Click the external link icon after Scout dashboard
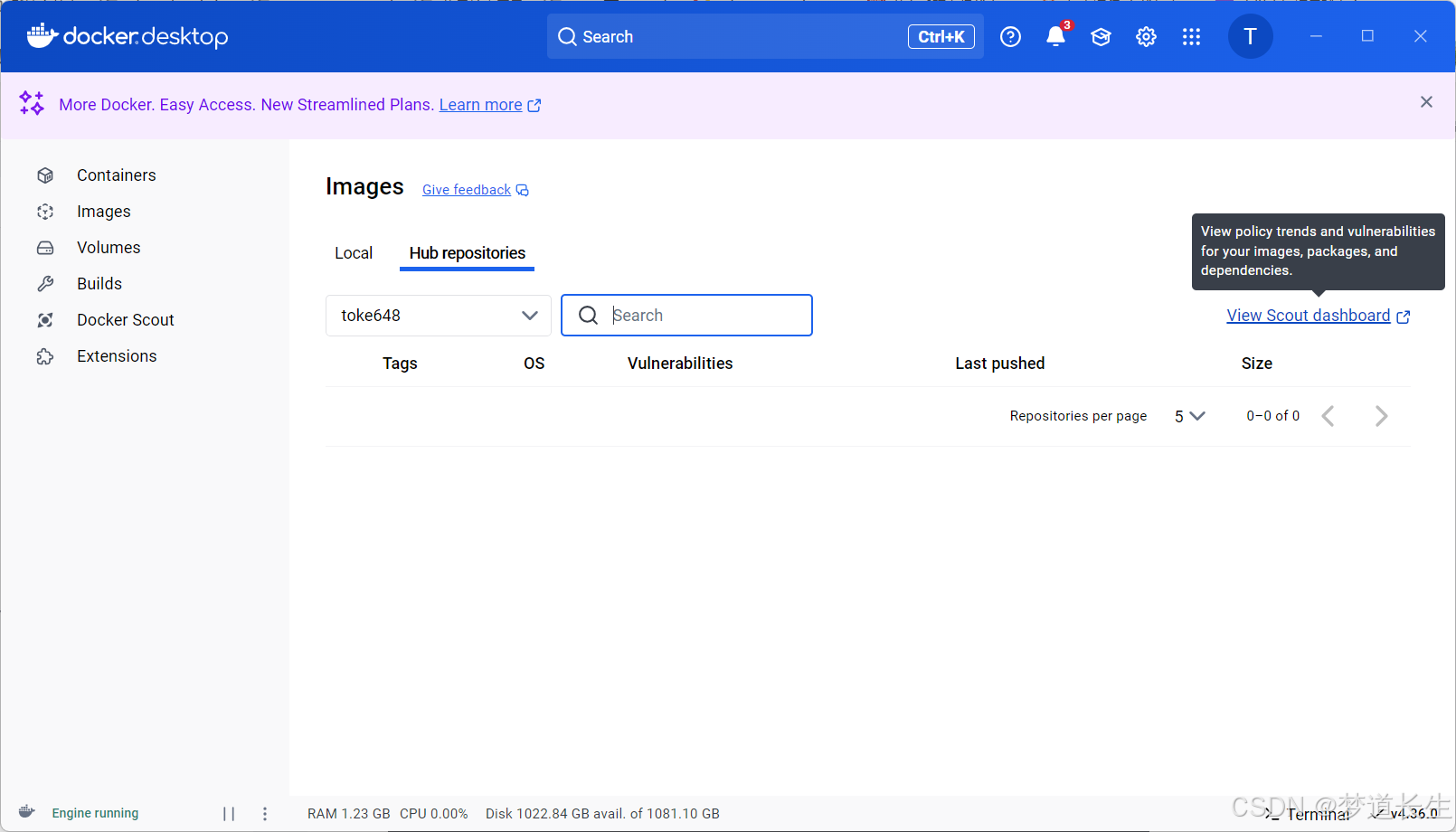The width and height of the screenshot is (1456, 832). tap(1404, 317)
